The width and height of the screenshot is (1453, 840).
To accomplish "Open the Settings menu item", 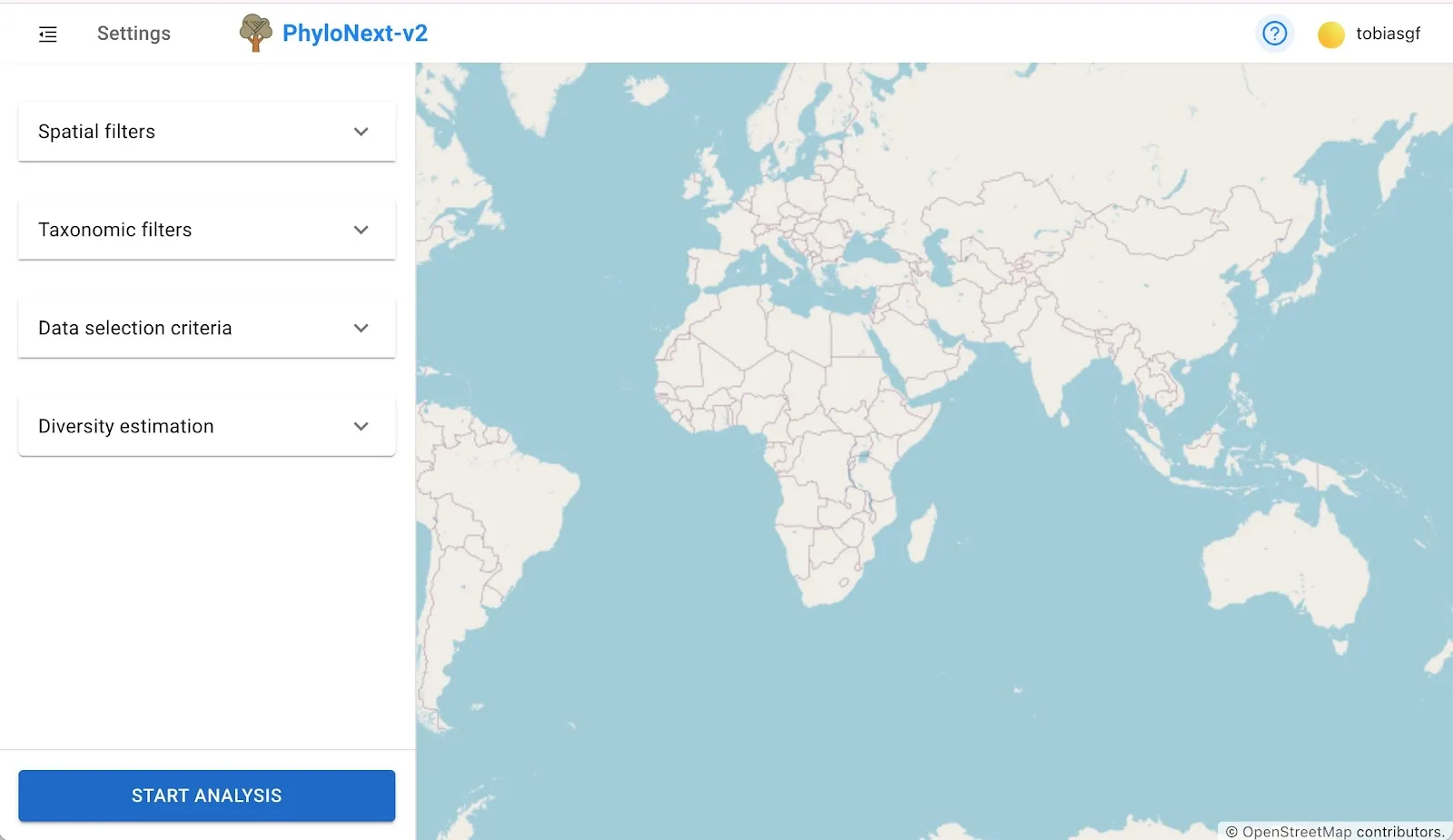I will tap(133, 34).
